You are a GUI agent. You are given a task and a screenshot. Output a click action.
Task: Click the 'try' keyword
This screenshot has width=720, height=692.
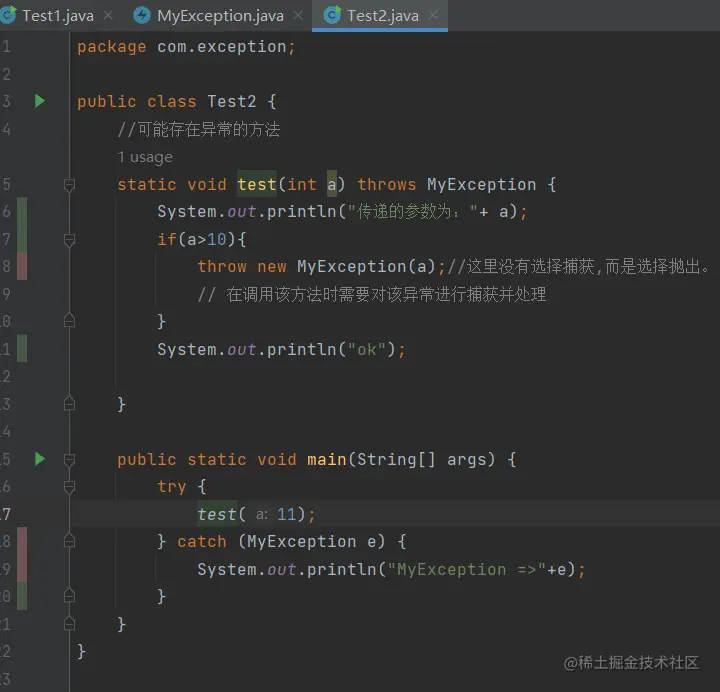click(x=172, y=487)
